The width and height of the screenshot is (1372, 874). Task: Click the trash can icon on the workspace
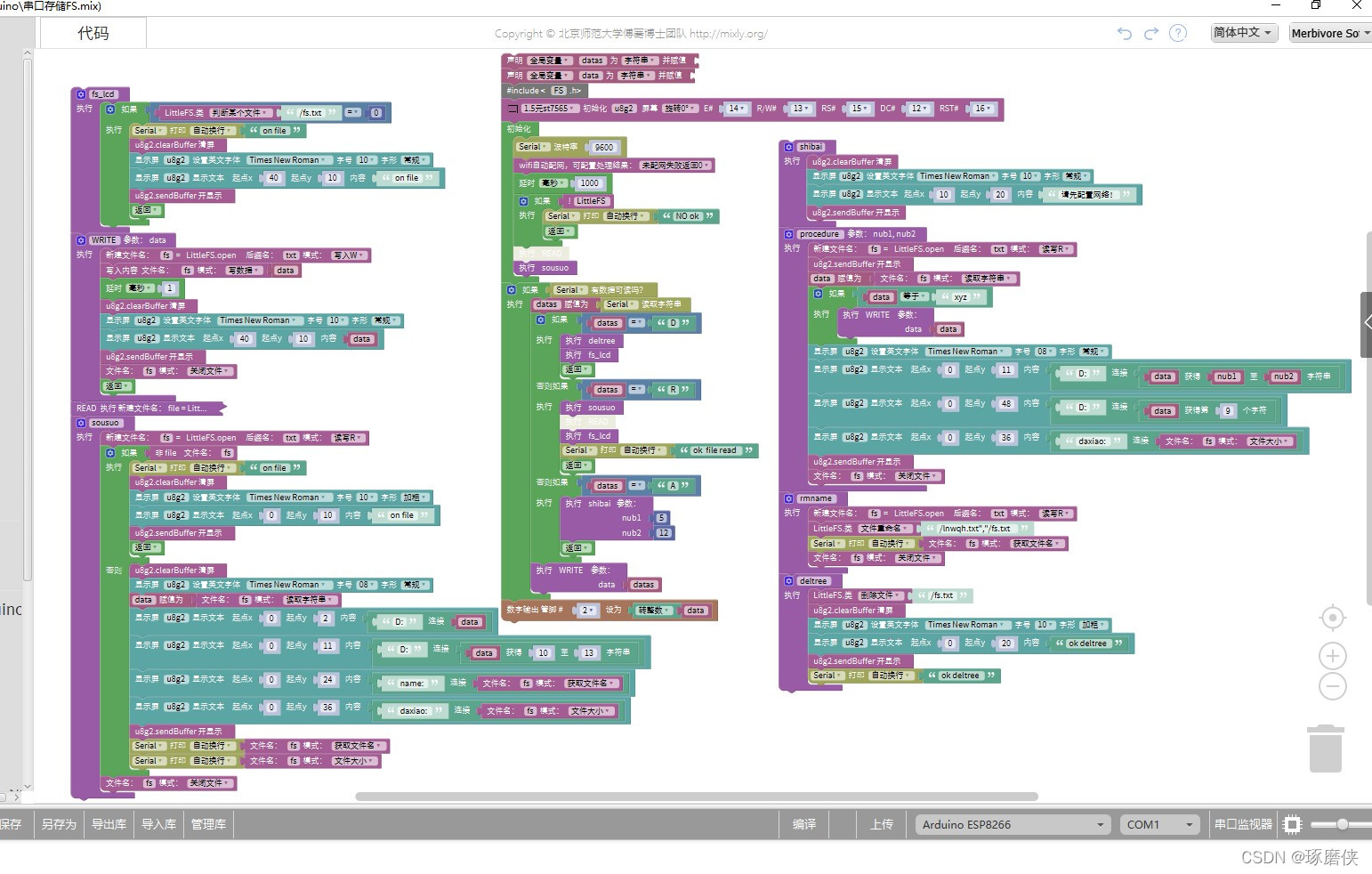[1326, 748]
